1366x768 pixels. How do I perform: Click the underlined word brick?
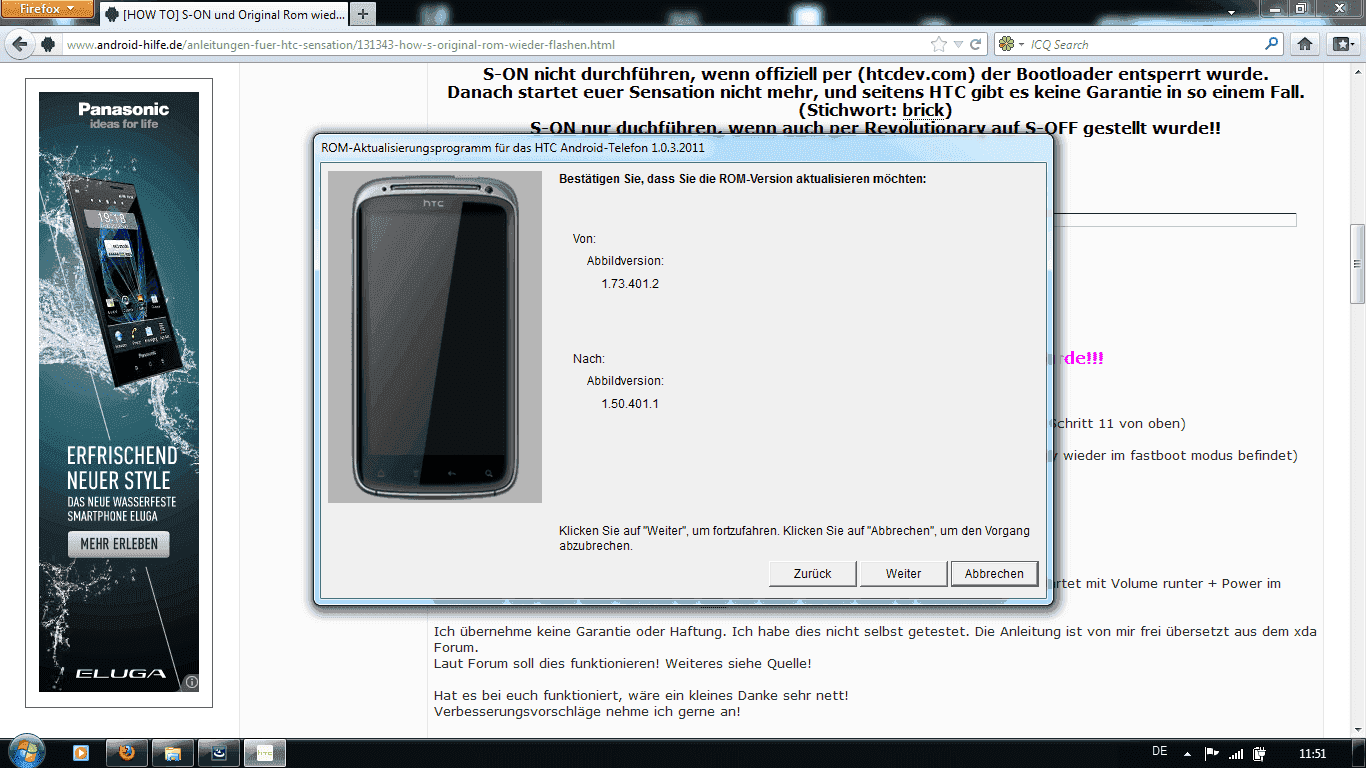pyautogui.click(x=923, y=110)
